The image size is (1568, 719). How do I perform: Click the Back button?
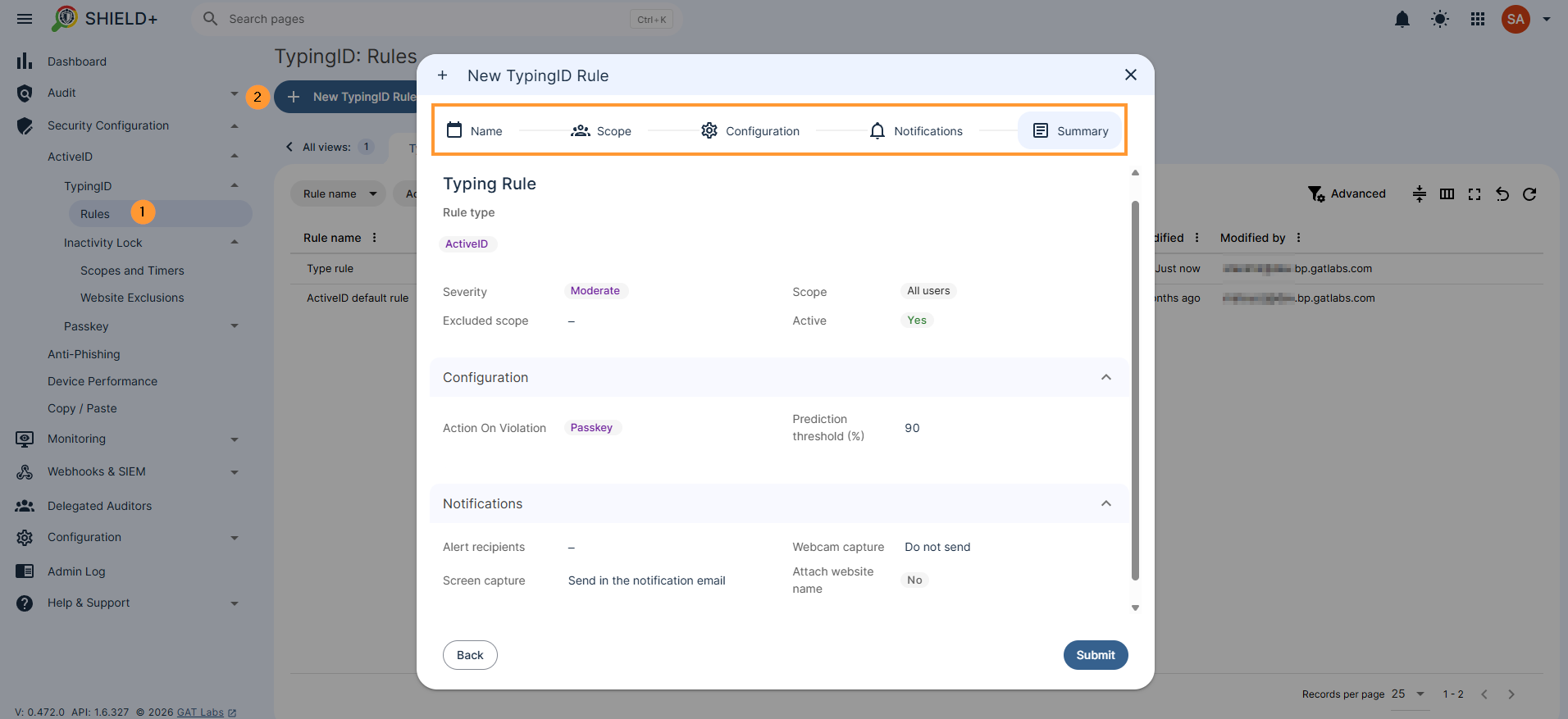[x=470, y=655]
